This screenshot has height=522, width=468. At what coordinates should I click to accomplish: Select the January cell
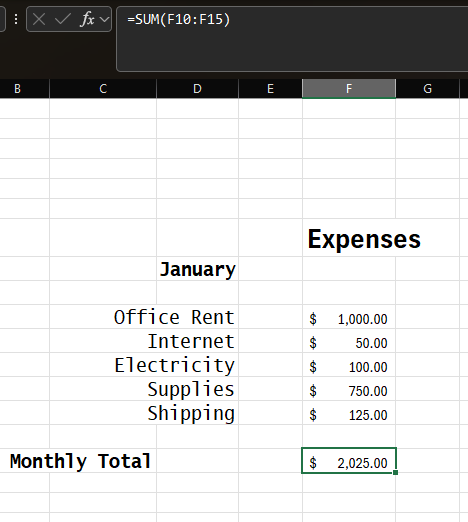tap(197, 269)
